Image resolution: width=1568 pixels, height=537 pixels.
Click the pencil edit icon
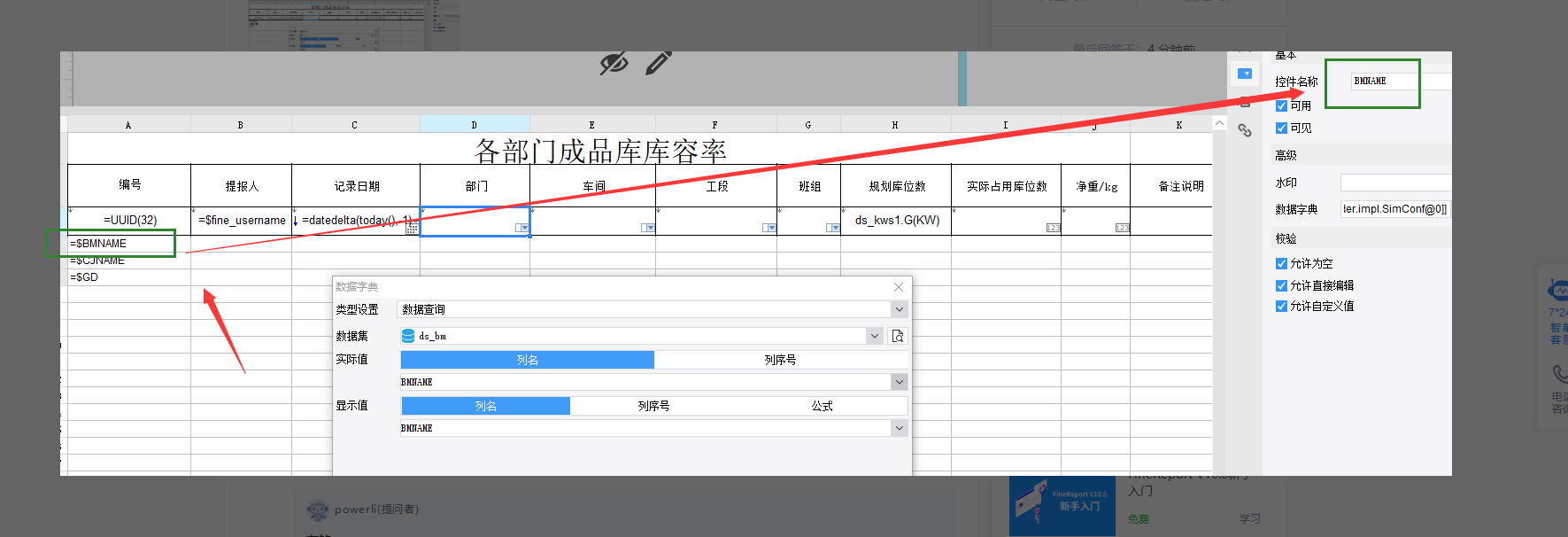tap(658, 62)
